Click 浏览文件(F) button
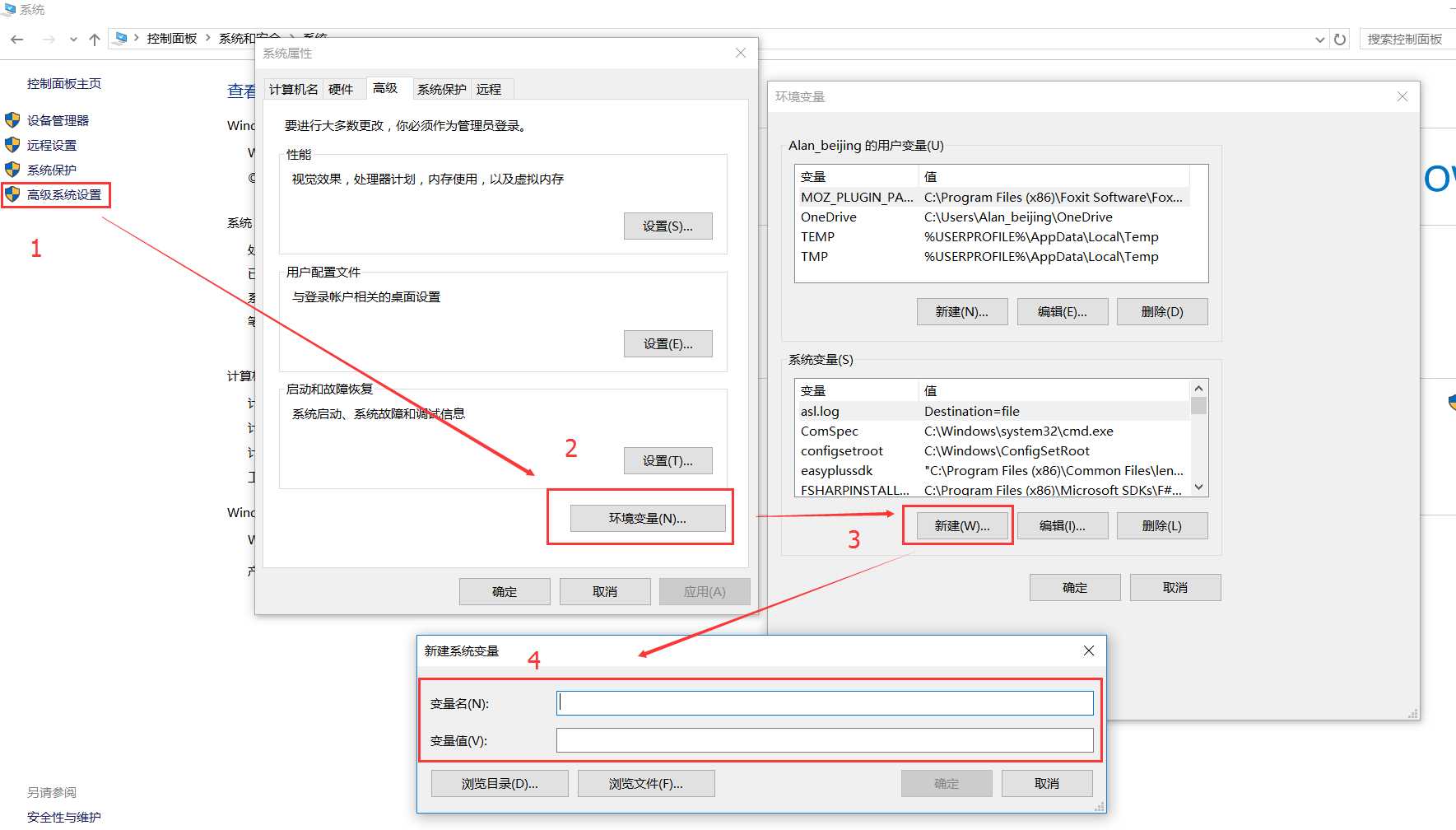 [x=646, y=783]
